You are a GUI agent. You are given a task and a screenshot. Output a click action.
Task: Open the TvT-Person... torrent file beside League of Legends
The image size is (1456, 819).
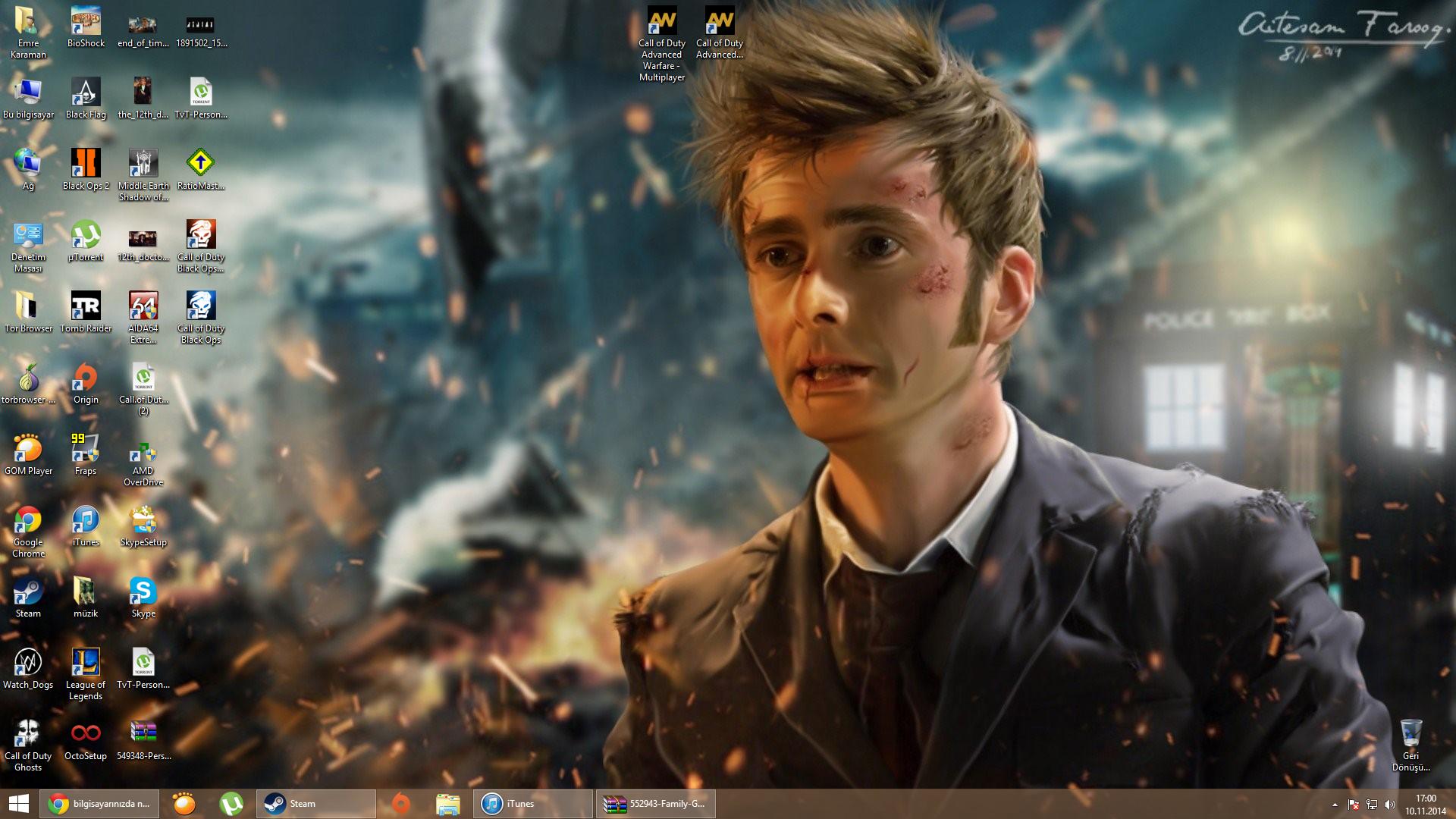click(x=143, y=668)
